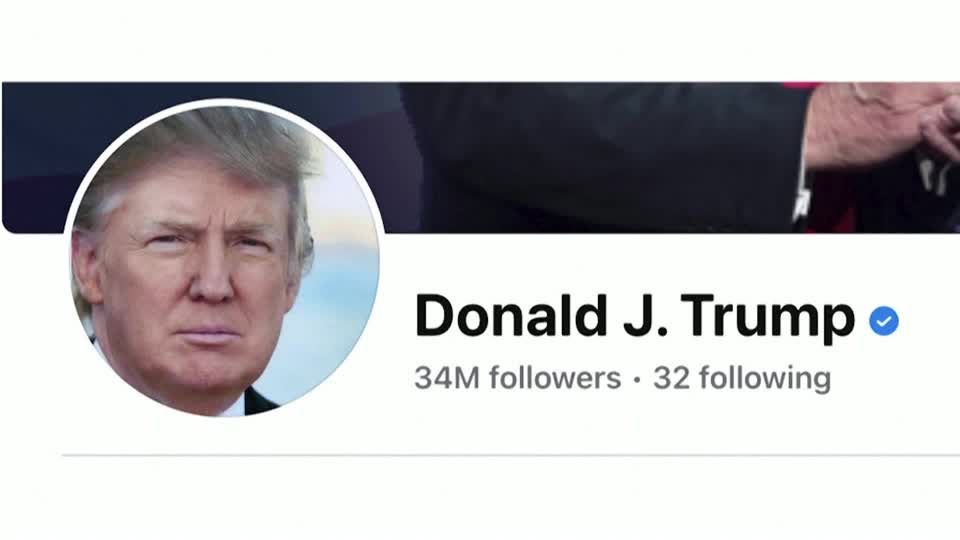This screenshot has width=960, height=540.
Task: View the 32 following list
Action: (742, 378)
